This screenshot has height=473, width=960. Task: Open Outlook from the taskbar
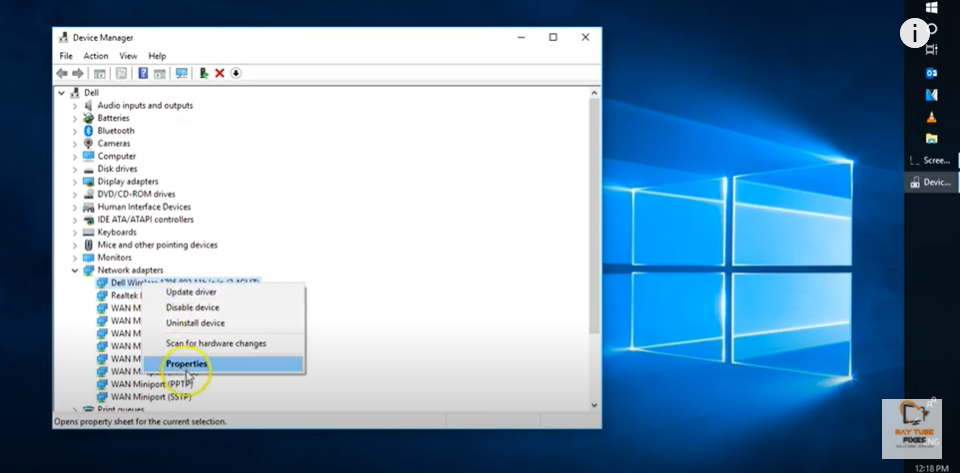coord(931,73)
